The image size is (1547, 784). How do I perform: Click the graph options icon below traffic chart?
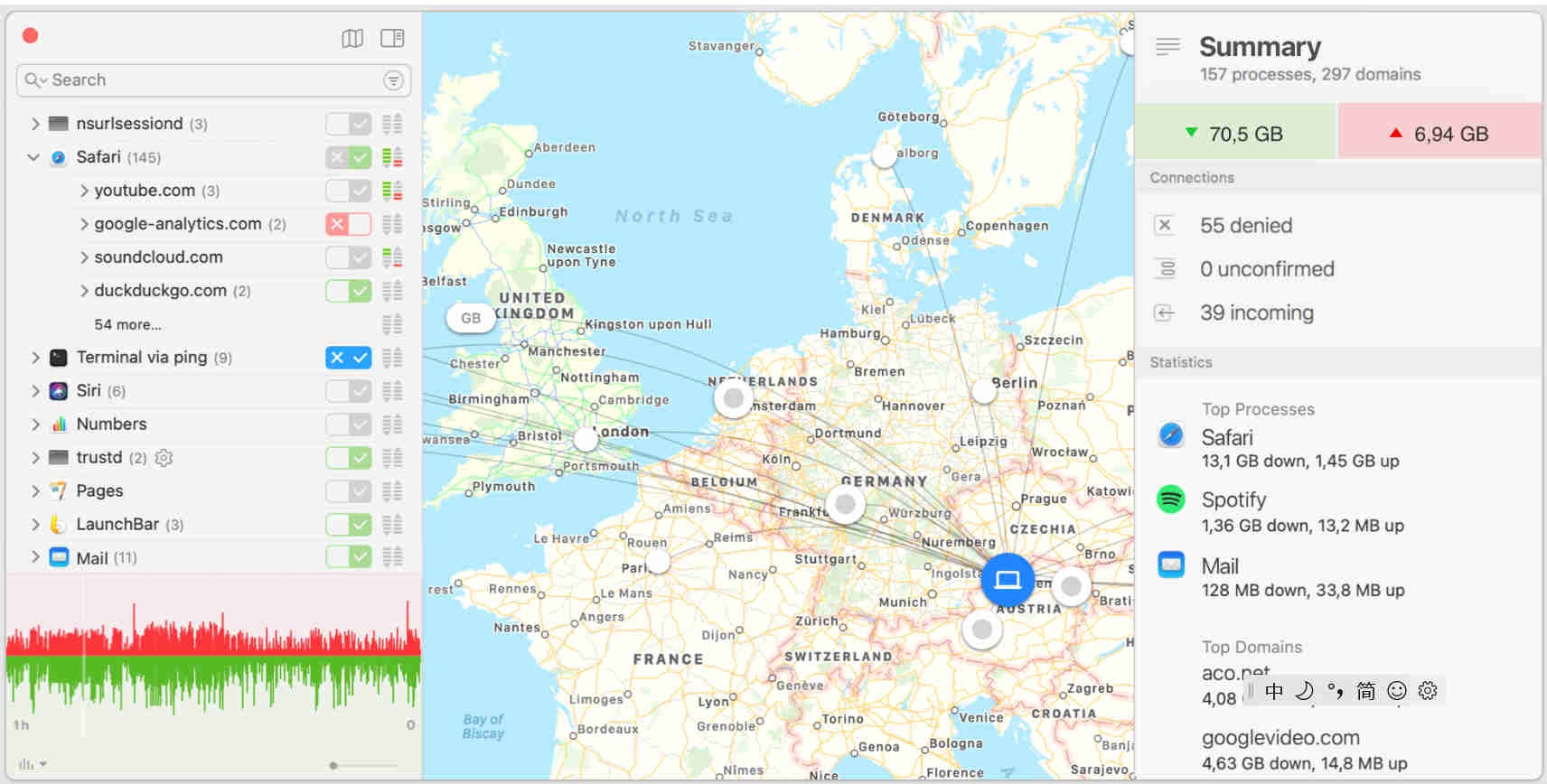32,764
